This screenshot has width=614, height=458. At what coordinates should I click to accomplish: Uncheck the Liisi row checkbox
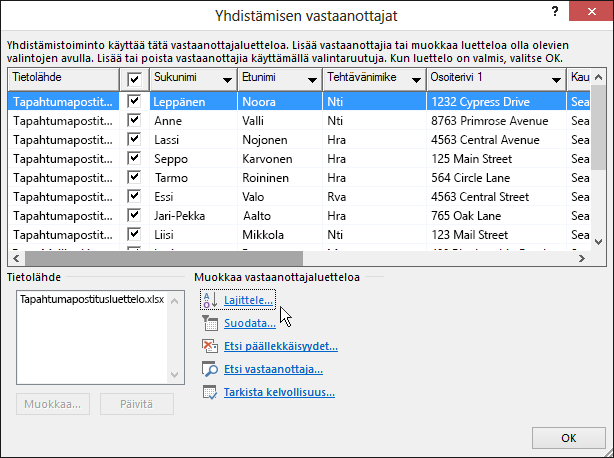(134, 234)
